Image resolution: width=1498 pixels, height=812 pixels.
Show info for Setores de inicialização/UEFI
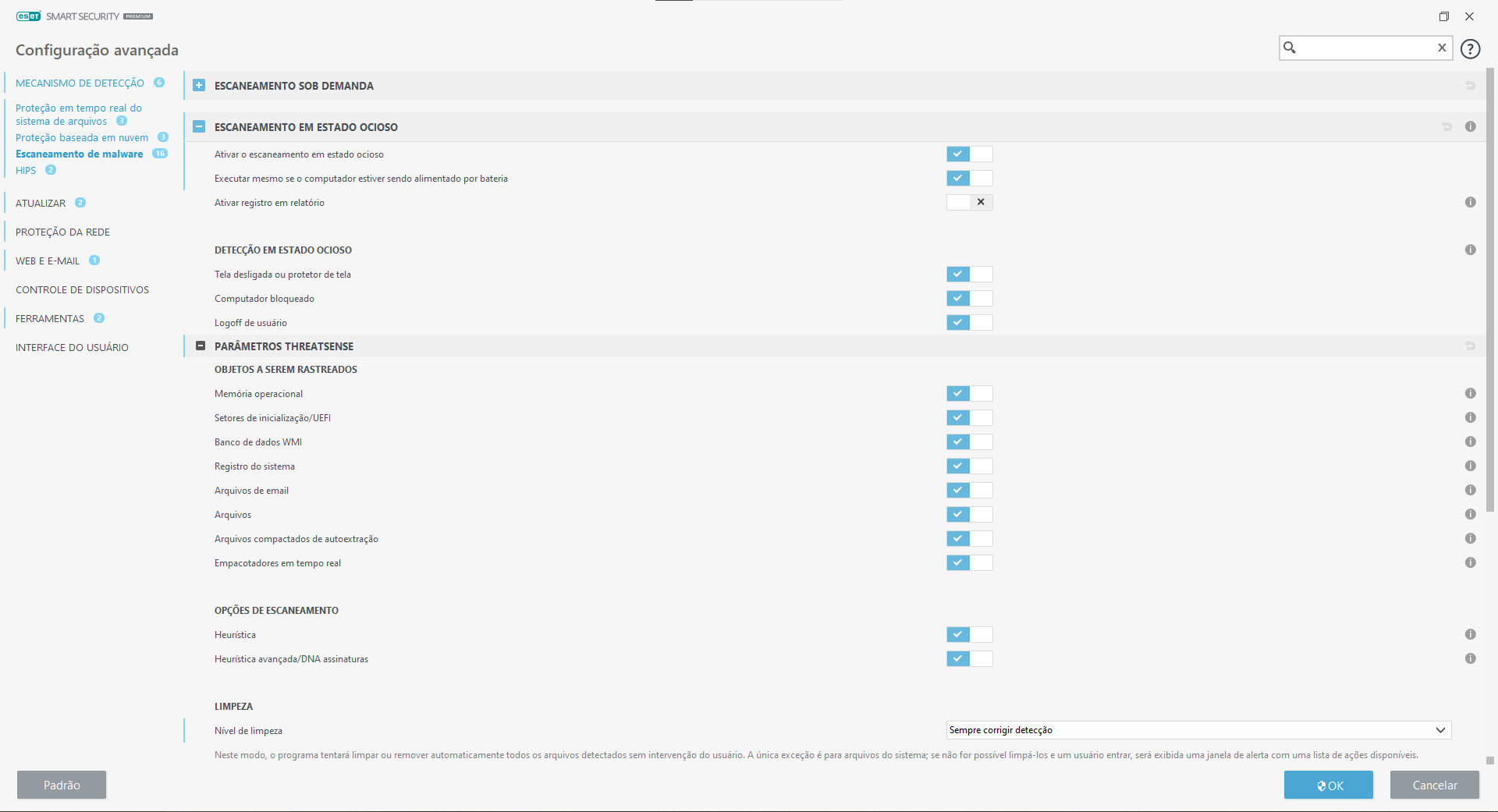pyautogui.click(x=1470, y=417)
